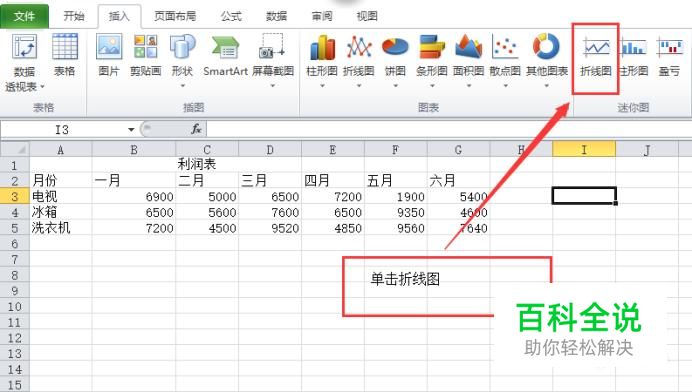The width and height of the screenshot is (692, 392).
Task: Click cell with value 6900
Action: click(x=134, y=196)
